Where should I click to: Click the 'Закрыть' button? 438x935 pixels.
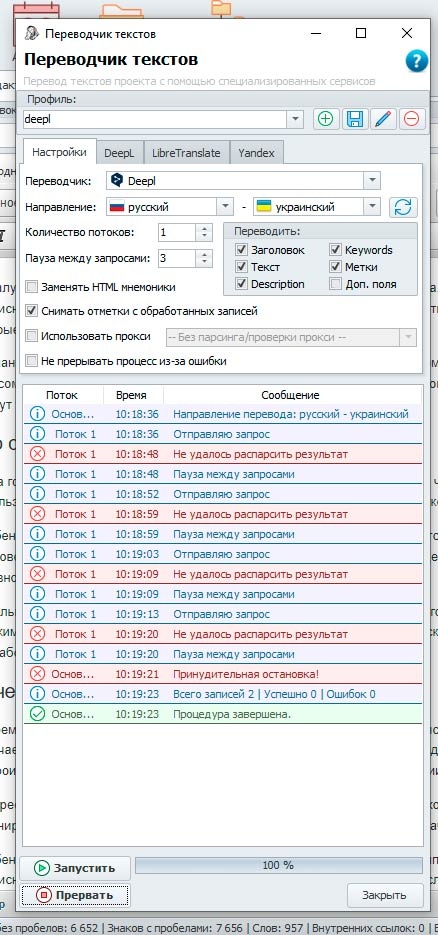tap(385, 895)
